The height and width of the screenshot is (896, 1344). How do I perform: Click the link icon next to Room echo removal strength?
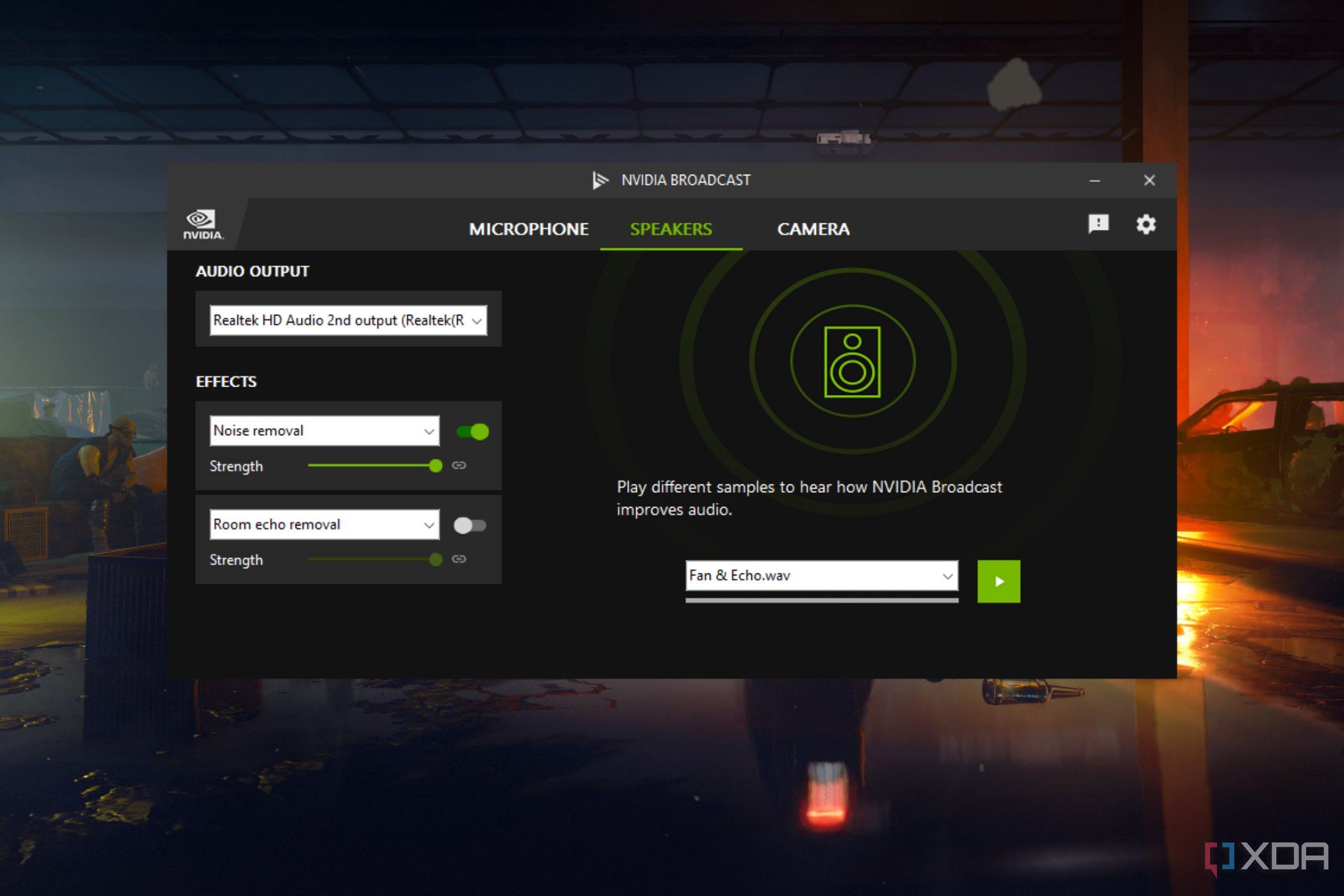(x=459, y=559)
